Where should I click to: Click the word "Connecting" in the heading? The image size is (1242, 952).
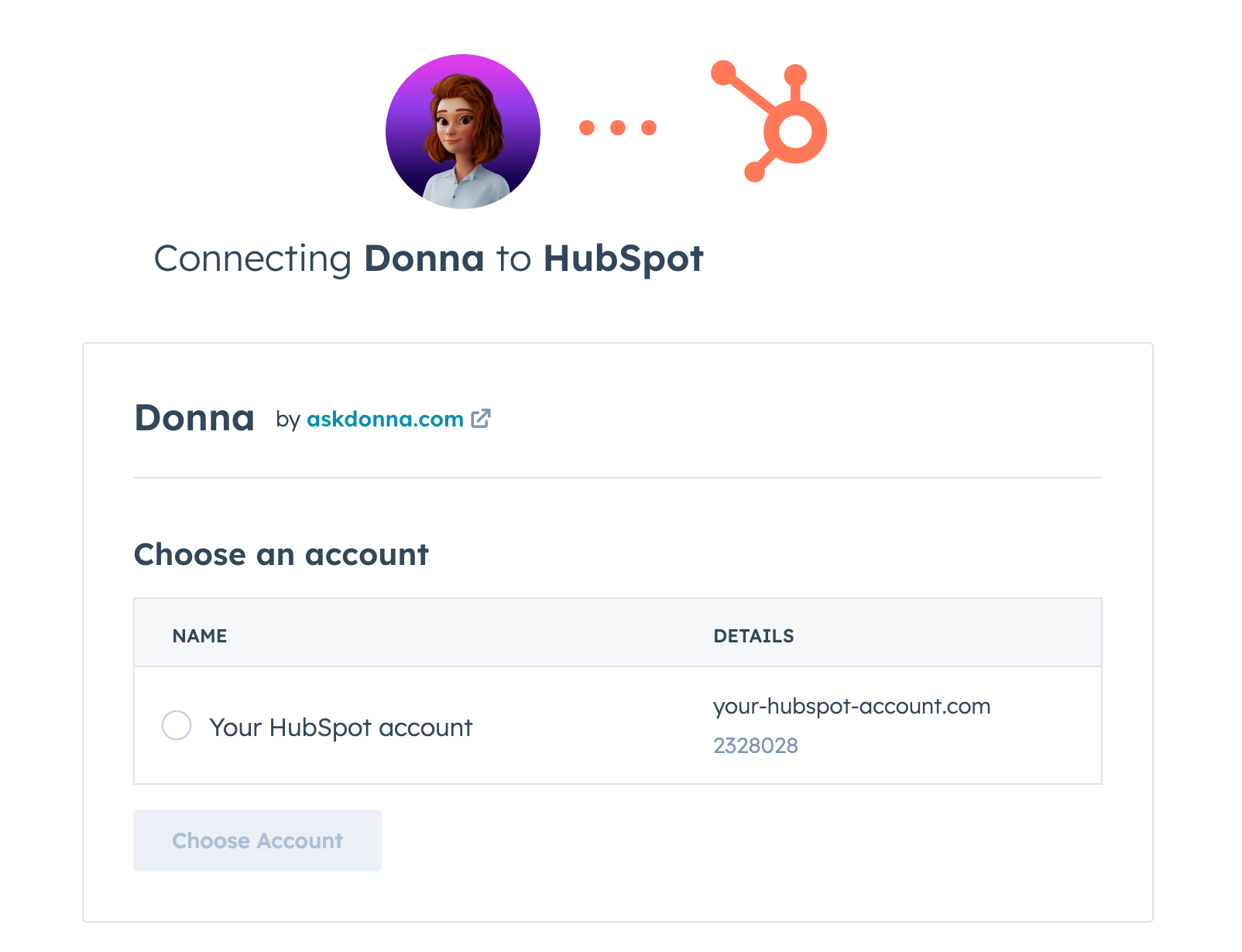pyautogui.click(x=253, y=259)
